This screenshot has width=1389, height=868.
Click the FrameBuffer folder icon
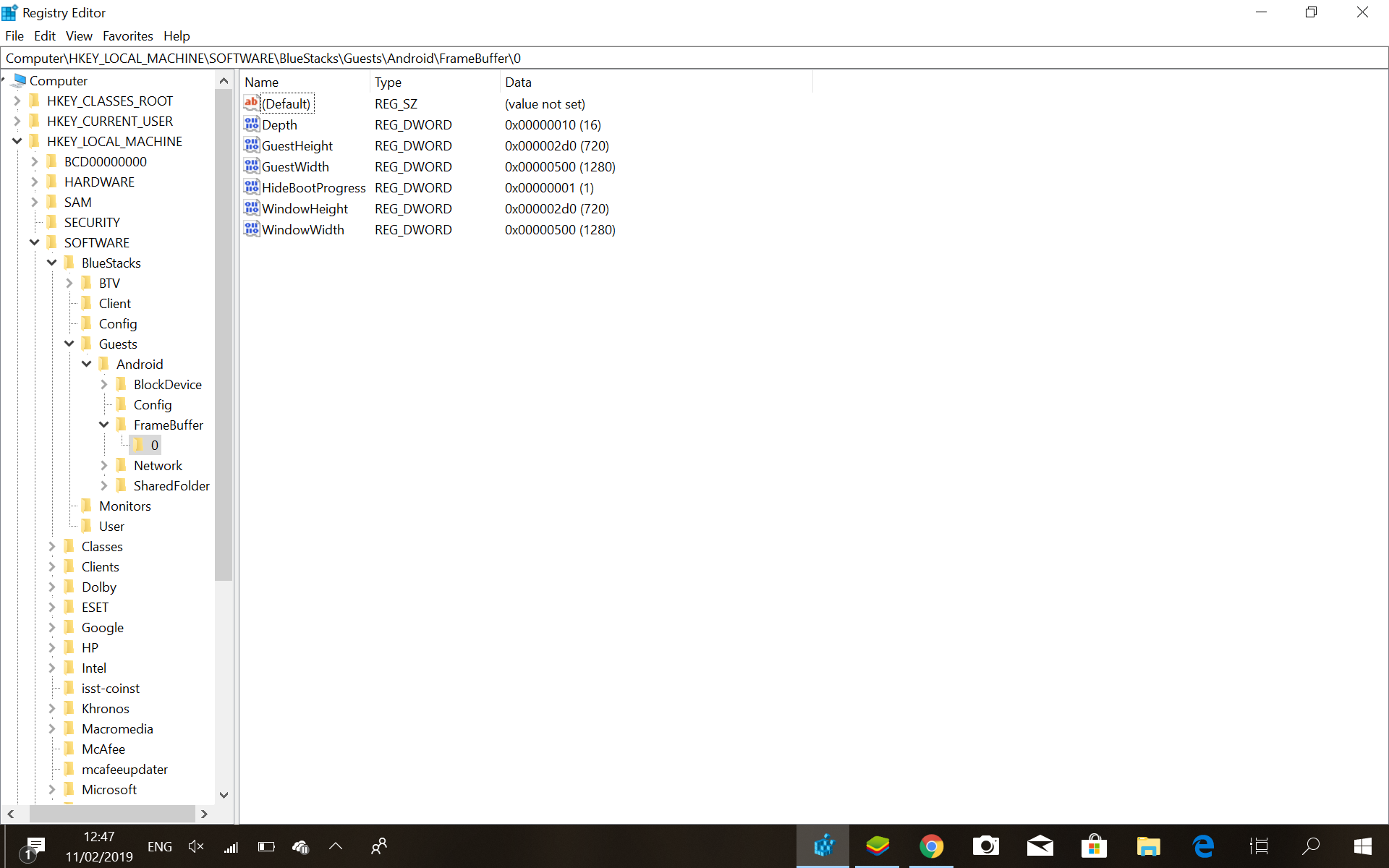[x=122, y=425]
